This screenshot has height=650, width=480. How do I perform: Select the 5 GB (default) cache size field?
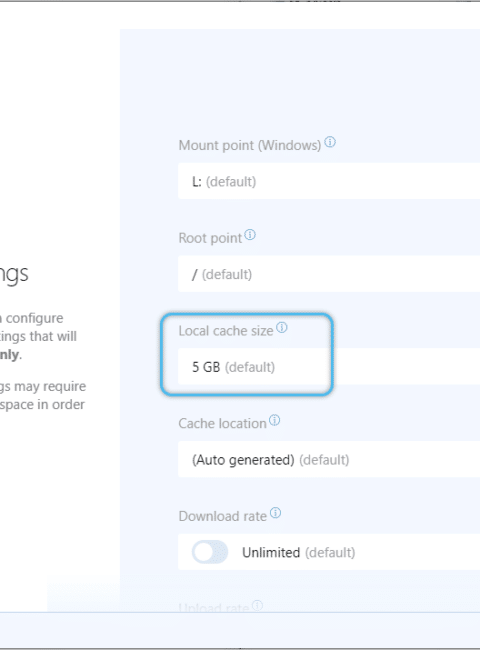coord(329,366)
